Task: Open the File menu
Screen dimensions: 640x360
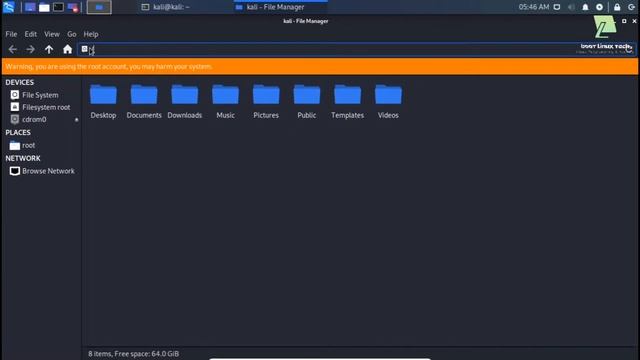Action: coord(11,34)
